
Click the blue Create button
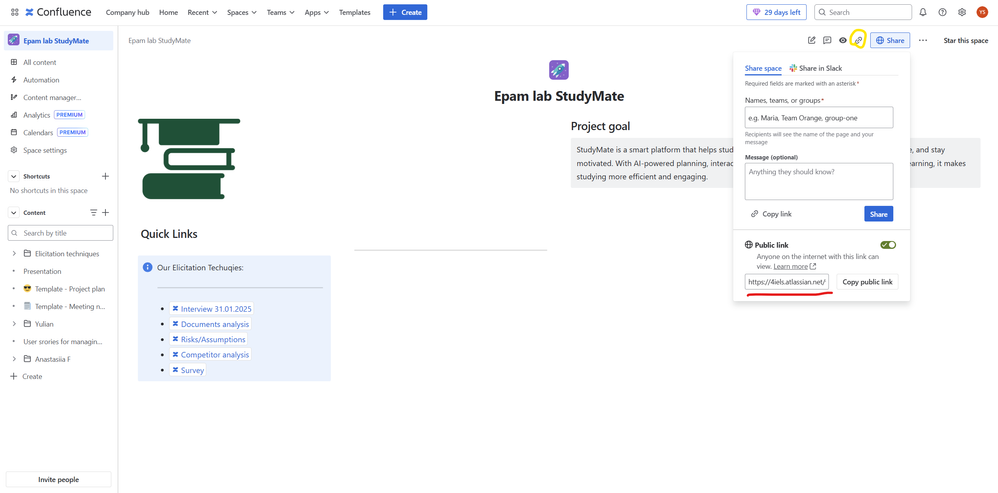click(405, 12)
